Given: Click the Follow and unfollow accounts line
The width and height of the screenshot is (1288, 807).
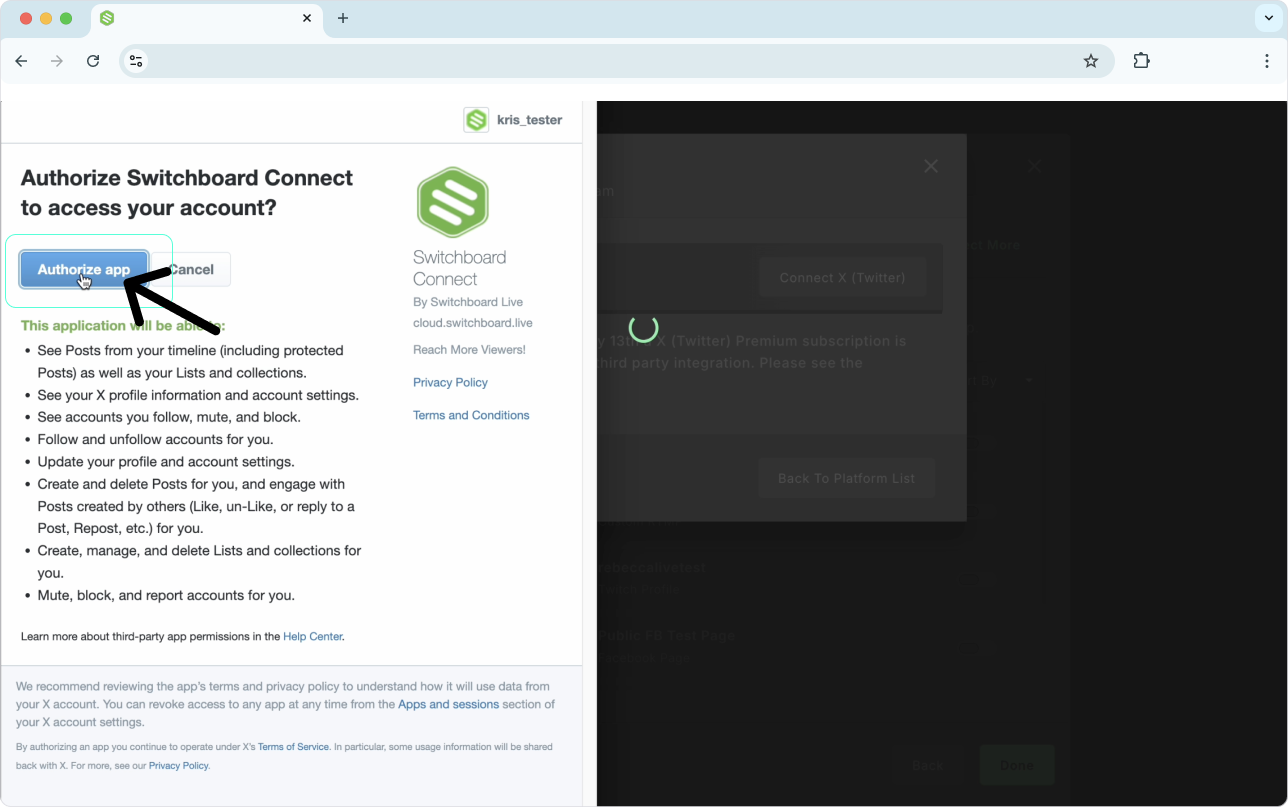Looking at the screenshot, I should click(x=155, y=439).
